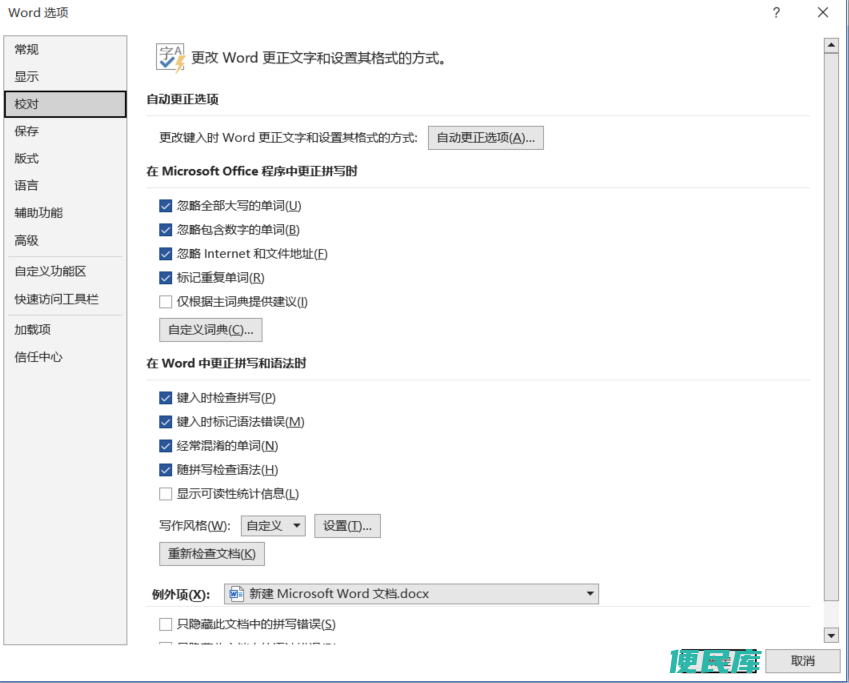Click the scrollbar up arrow
Image resolution: width=849 pixels, height=683 pixels.
831,46
